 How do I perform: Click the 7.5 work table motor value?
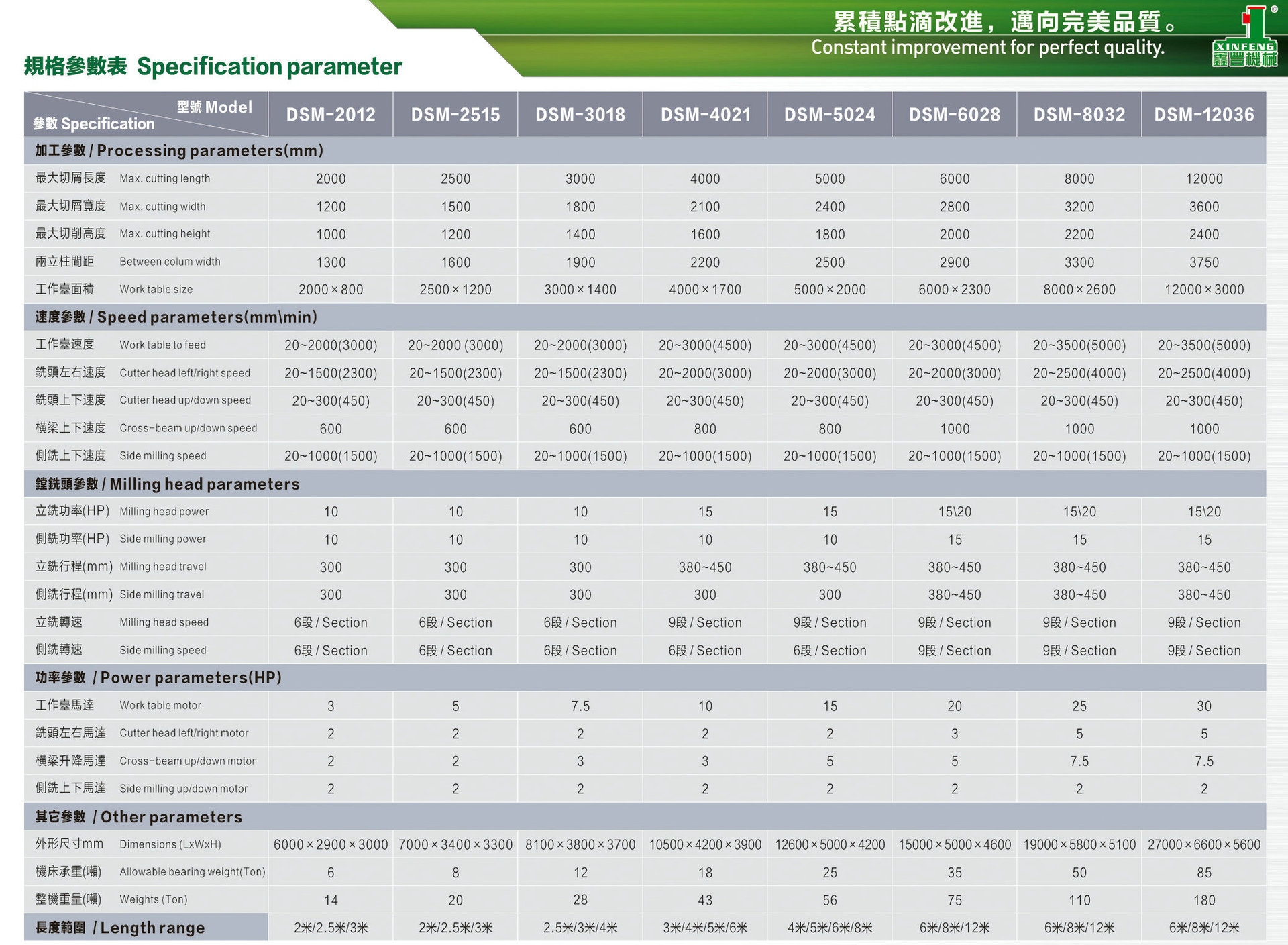pos(580,706)
